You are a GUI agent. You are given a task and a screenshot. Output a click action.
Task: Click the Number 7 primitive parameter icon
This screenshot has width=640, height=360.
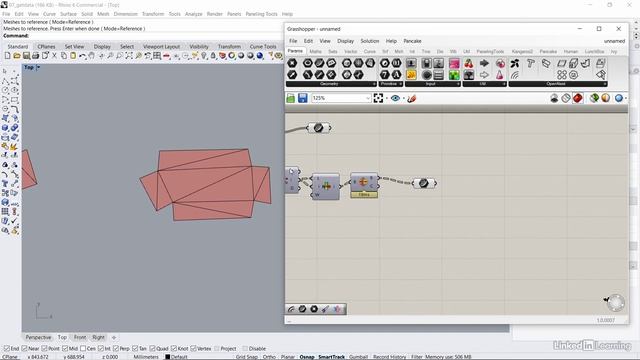point(384,75)
